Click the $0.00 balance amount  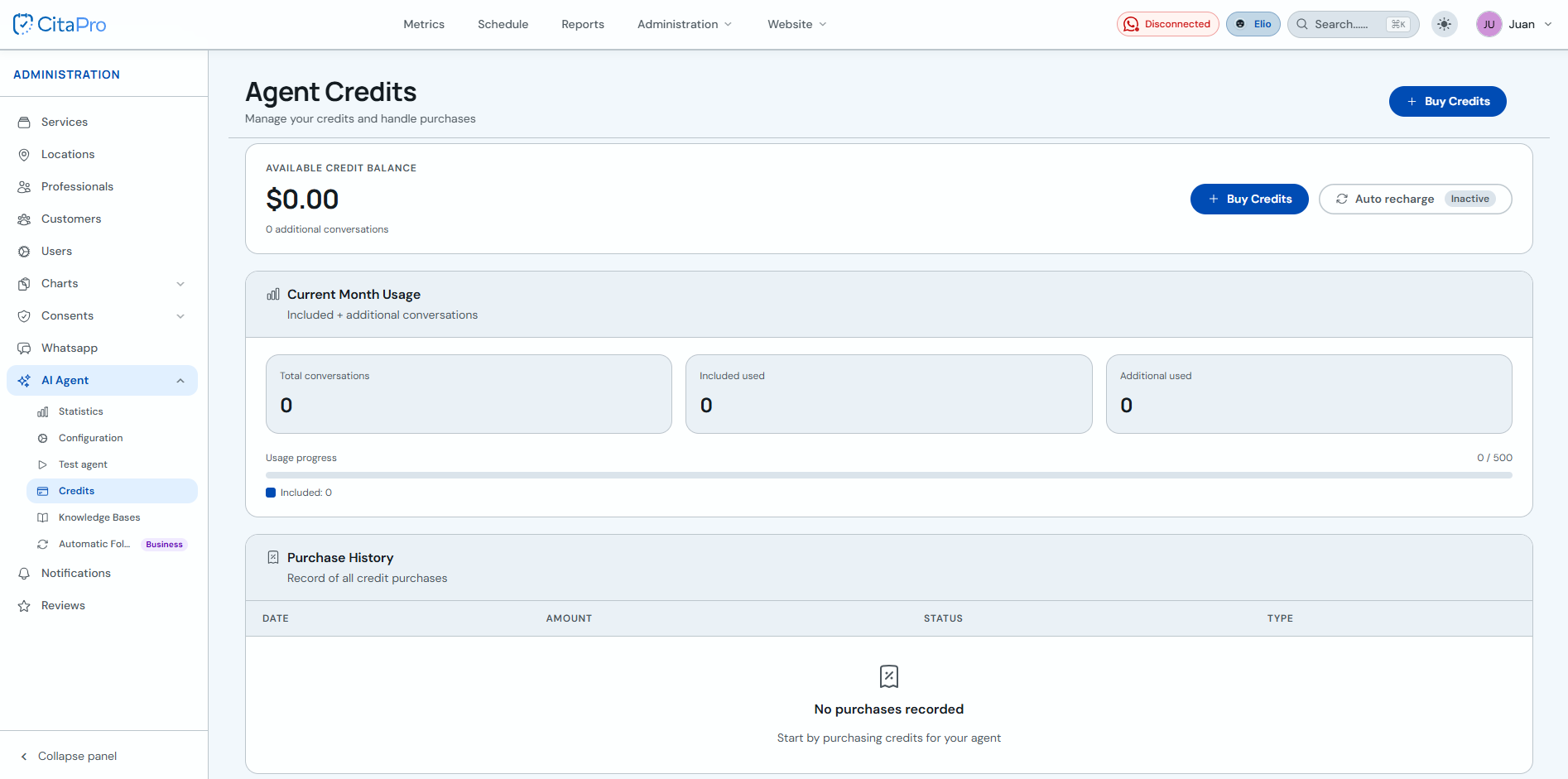pos(302,199)
